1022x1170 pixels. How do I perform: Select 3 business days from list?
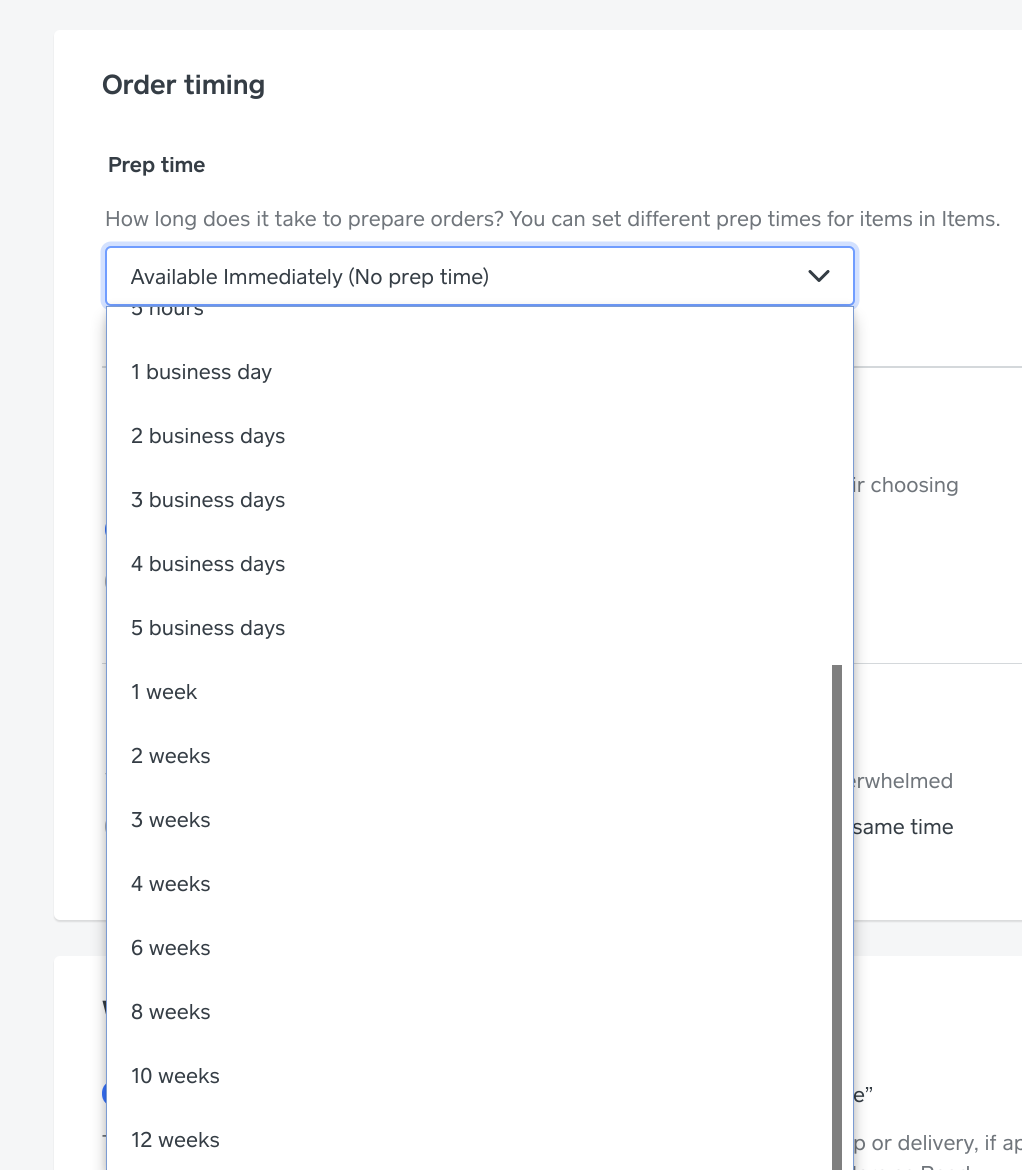[x=208, y=500]
